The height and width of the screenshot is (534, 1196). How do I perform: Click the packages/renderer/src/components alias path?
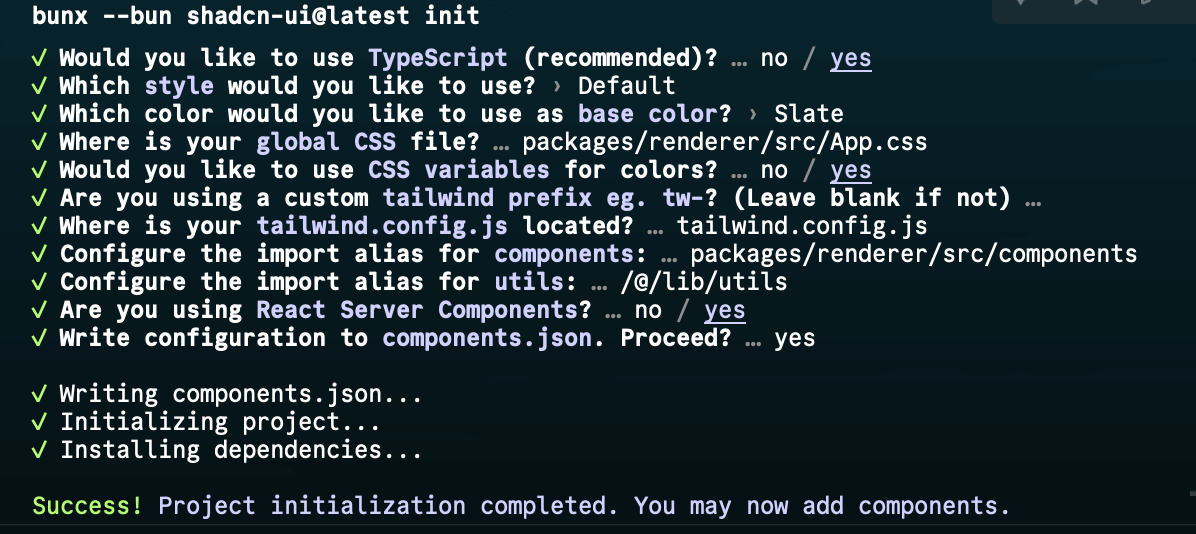(914, 255)
